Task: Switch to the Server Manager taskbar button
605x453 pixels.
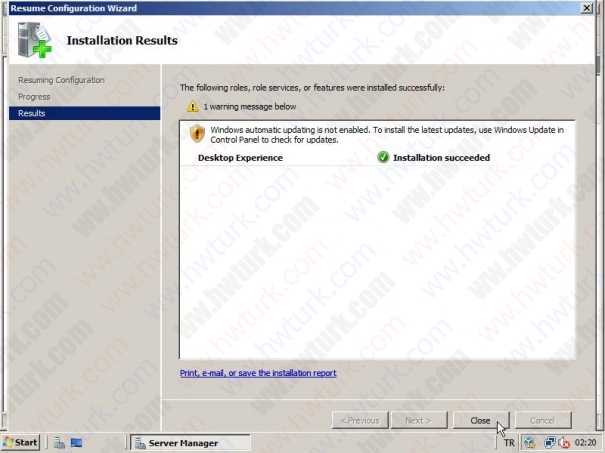Action: [x=190, y=443]
